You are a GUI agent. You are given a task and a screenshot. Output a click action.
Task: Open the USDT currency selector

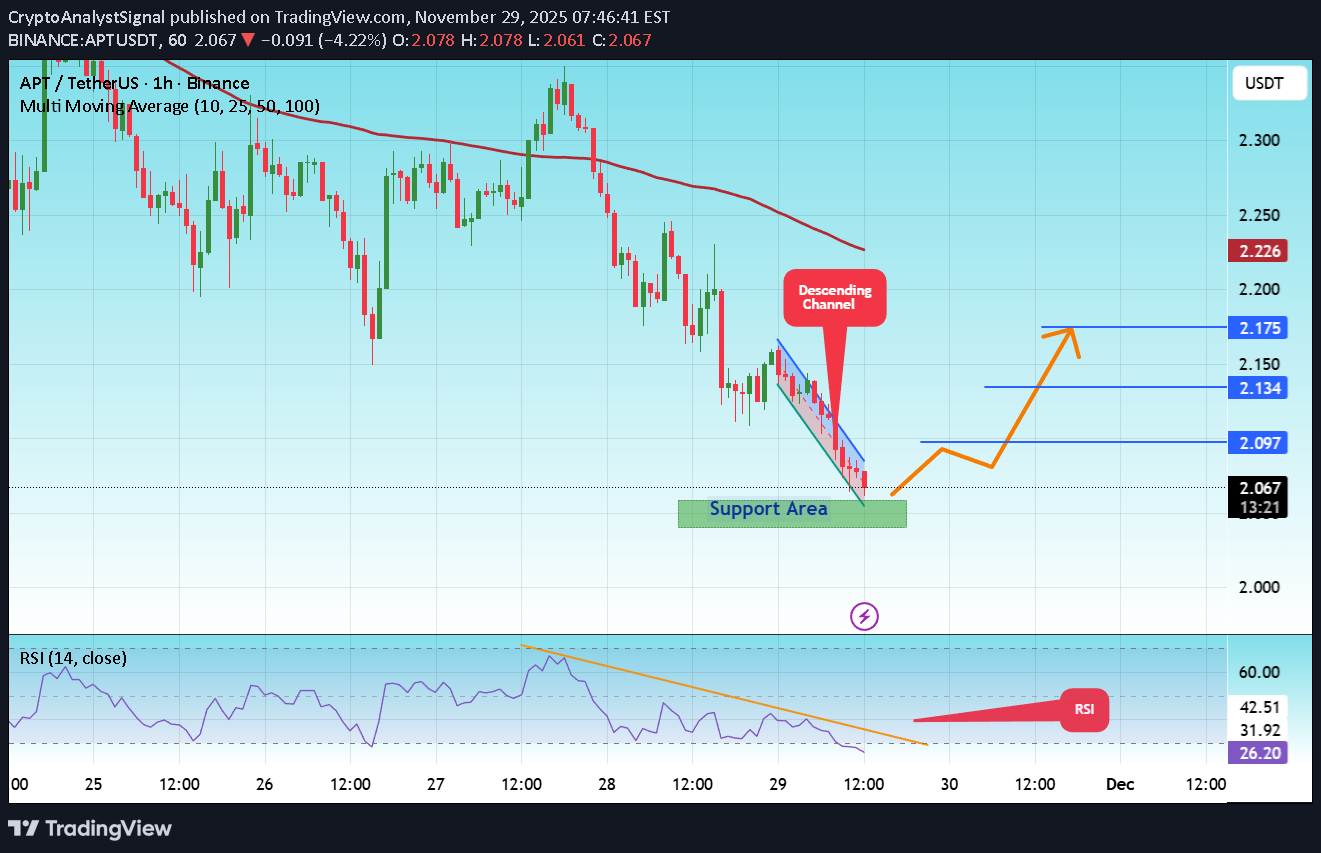tap(1268, 83)
